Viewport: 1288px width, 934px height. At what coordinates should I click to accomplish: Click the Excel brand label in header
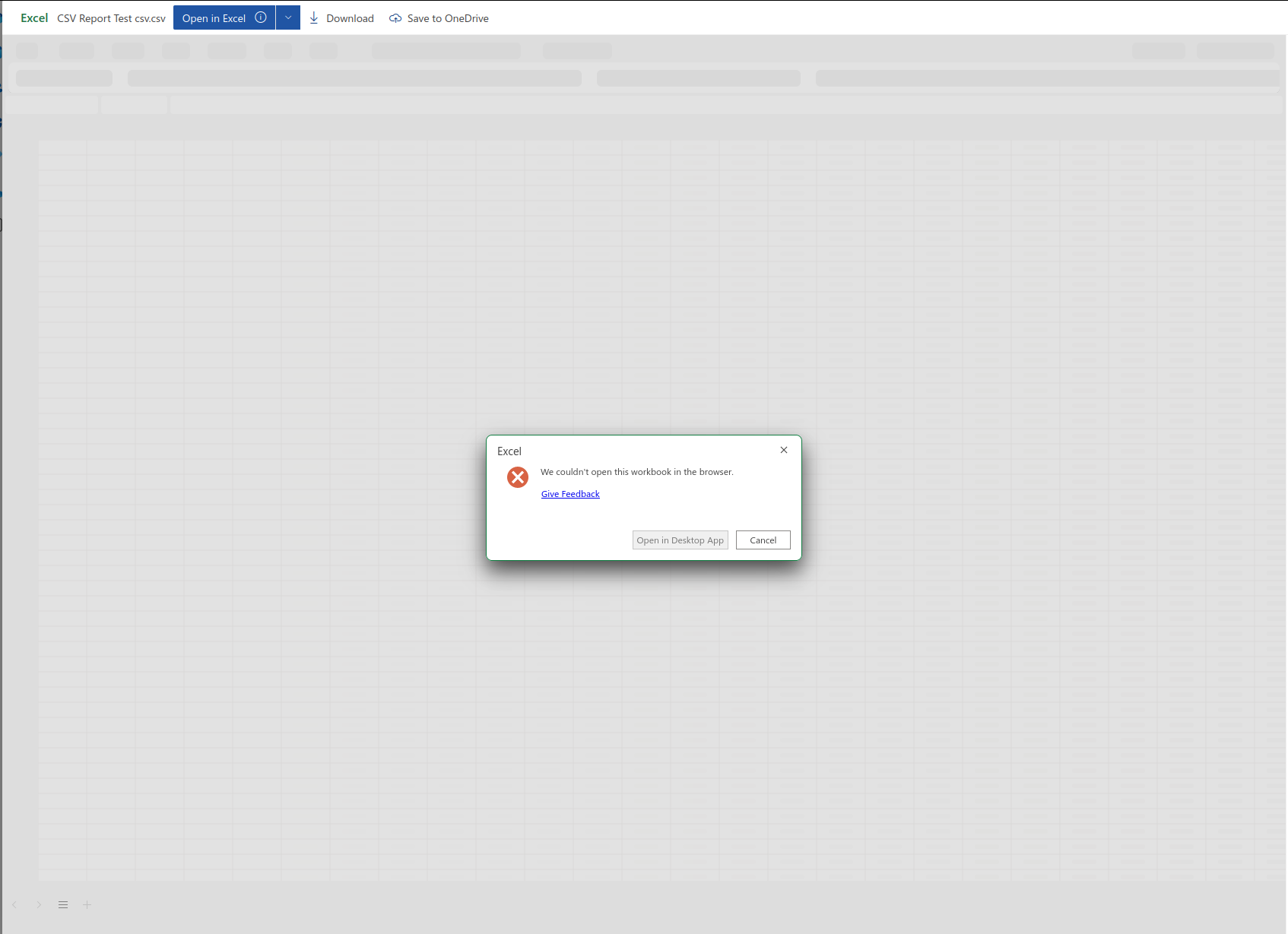[34, 17]
